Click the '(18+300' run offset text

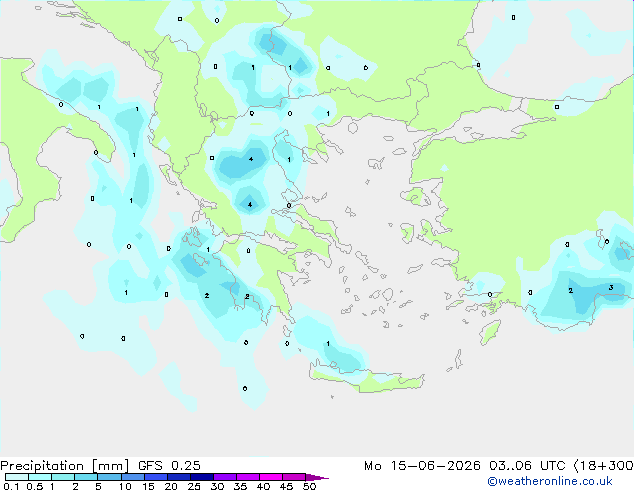click(x=604, y=466)
